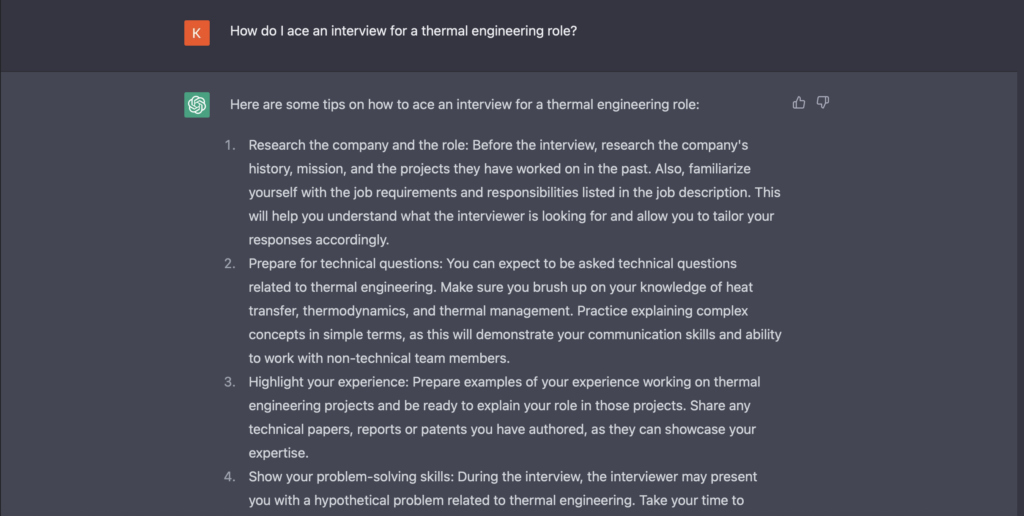Screen dimensions: 1024x516
Task: Click the words "responses accordingly" in tip one
Action: click(x=319, y=240)
